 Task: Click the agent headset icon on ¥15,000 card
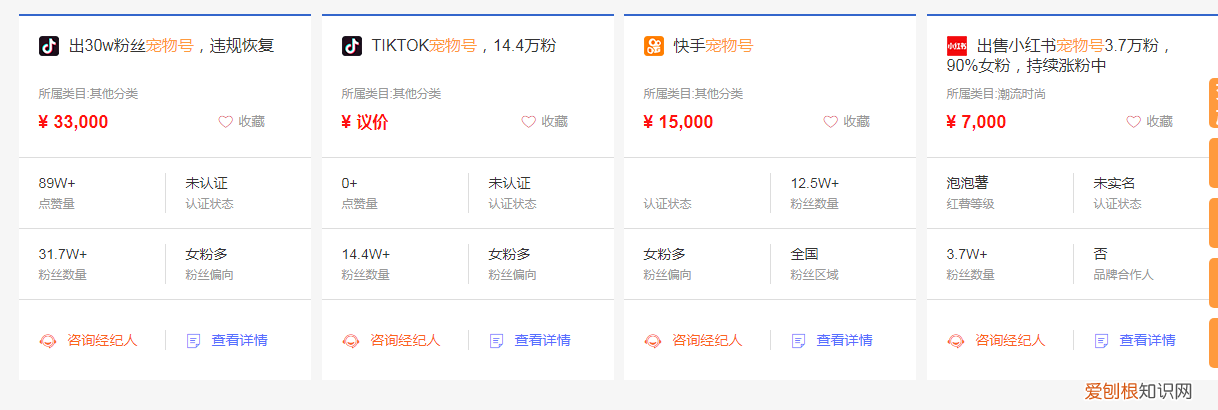(653, 341)
